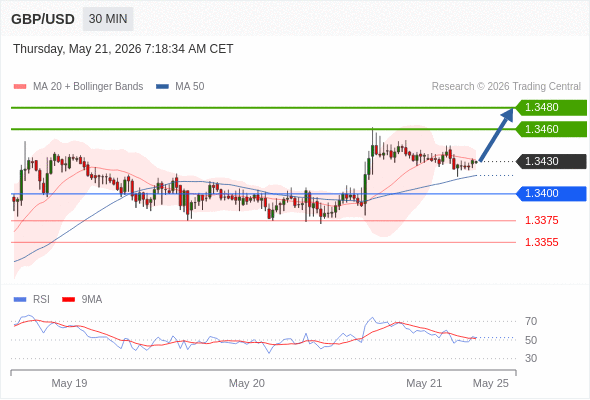Toggle the MA 20 + Bollinger Bands legend label
Image resolution: width=590 pixels, height=400 pixels.
click(x=88, y=87)
